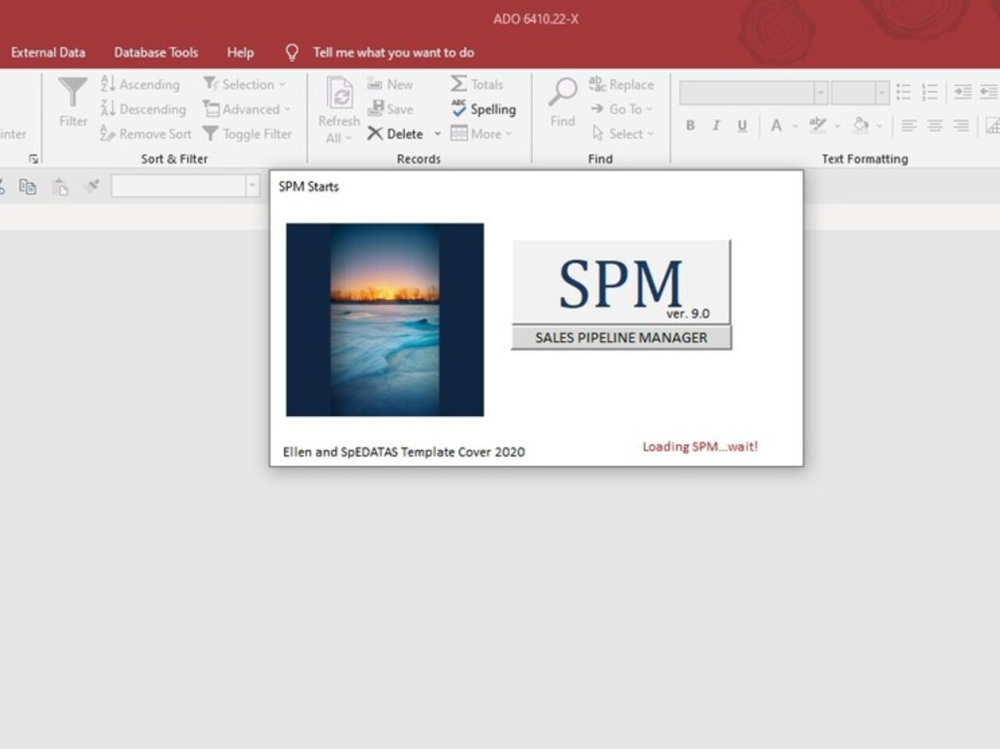
Task: Open the More records dropdown
Action: pos(482,134)
